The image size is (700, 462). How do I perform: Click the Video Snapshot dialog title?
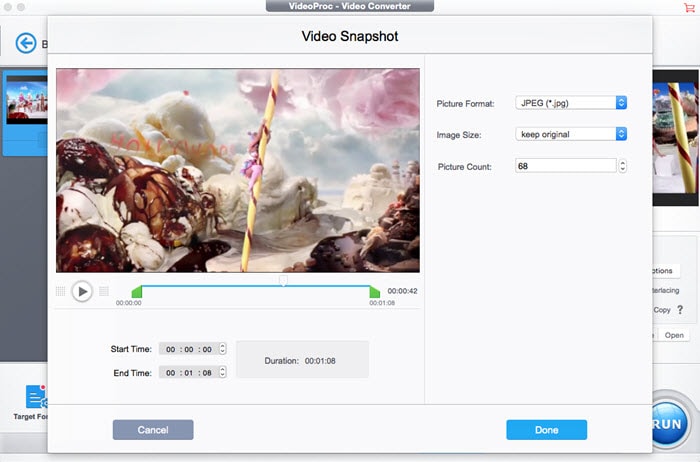click(x=350, y=36)
